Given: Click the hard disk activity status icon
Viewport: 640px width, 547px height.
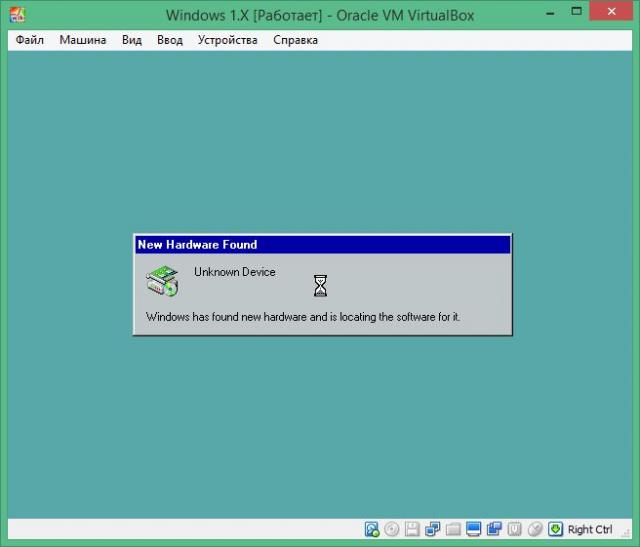Looking at the screenshot, I should pyautogui.click(x=372, y=529).
